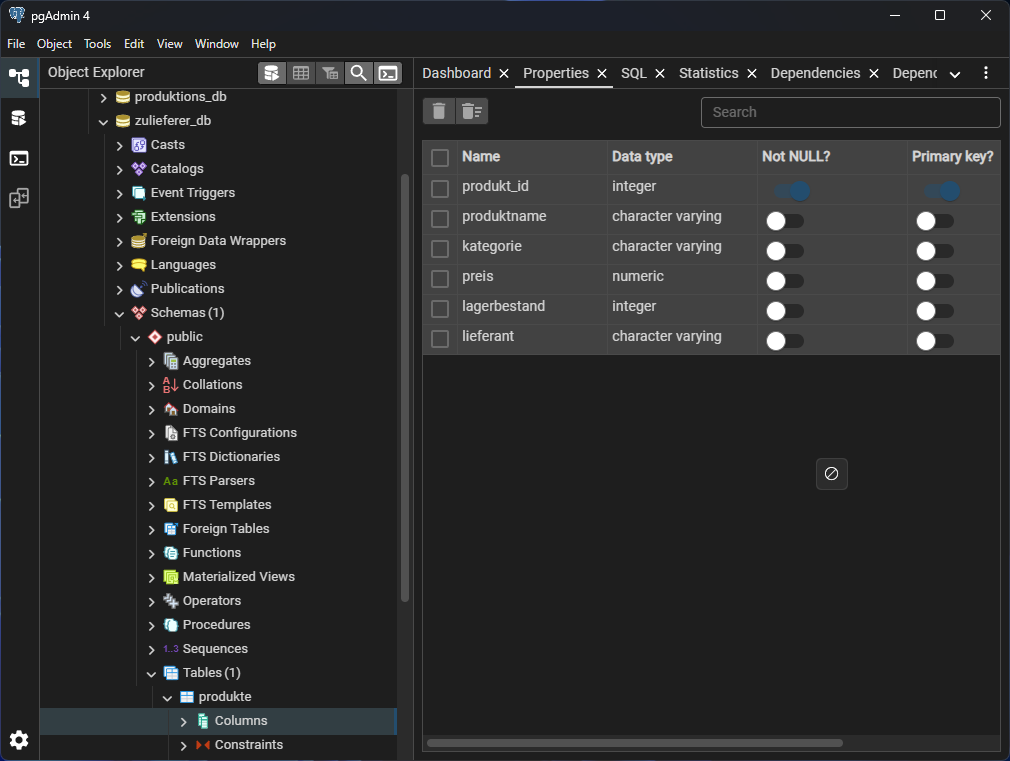Image resolution: width=1010 pixels, height=761 pixels.
Task: Toggle Primary key for preis column
Action: point(935,281)
